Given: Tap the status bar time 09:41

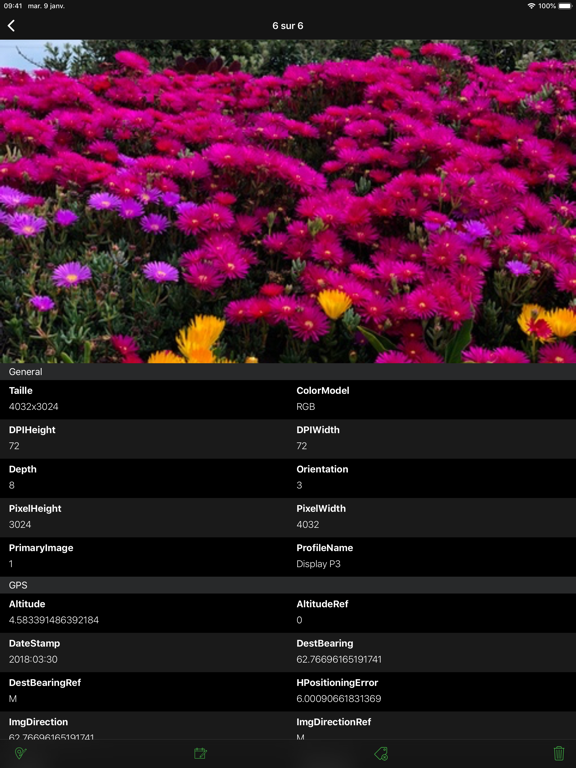Looking at the screenshot, I should click(13, 6).
